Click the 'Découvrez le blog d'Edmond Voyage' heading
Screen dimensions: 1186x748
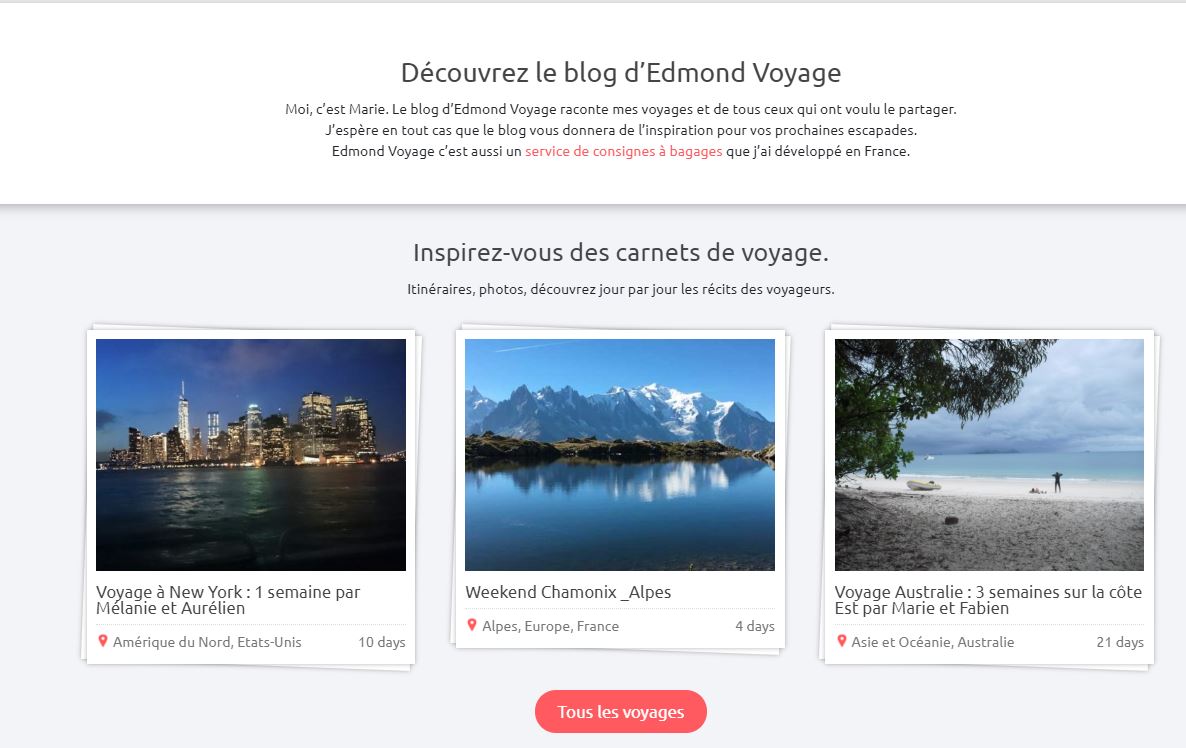coord(621,73)
